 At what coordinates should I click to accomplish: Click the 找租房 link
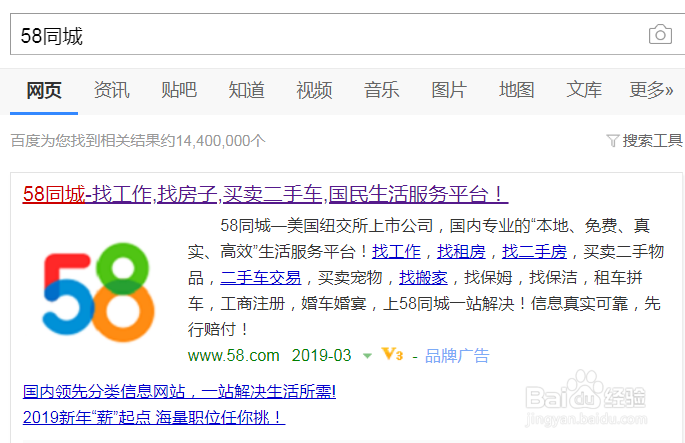click(x=461, y=252)
